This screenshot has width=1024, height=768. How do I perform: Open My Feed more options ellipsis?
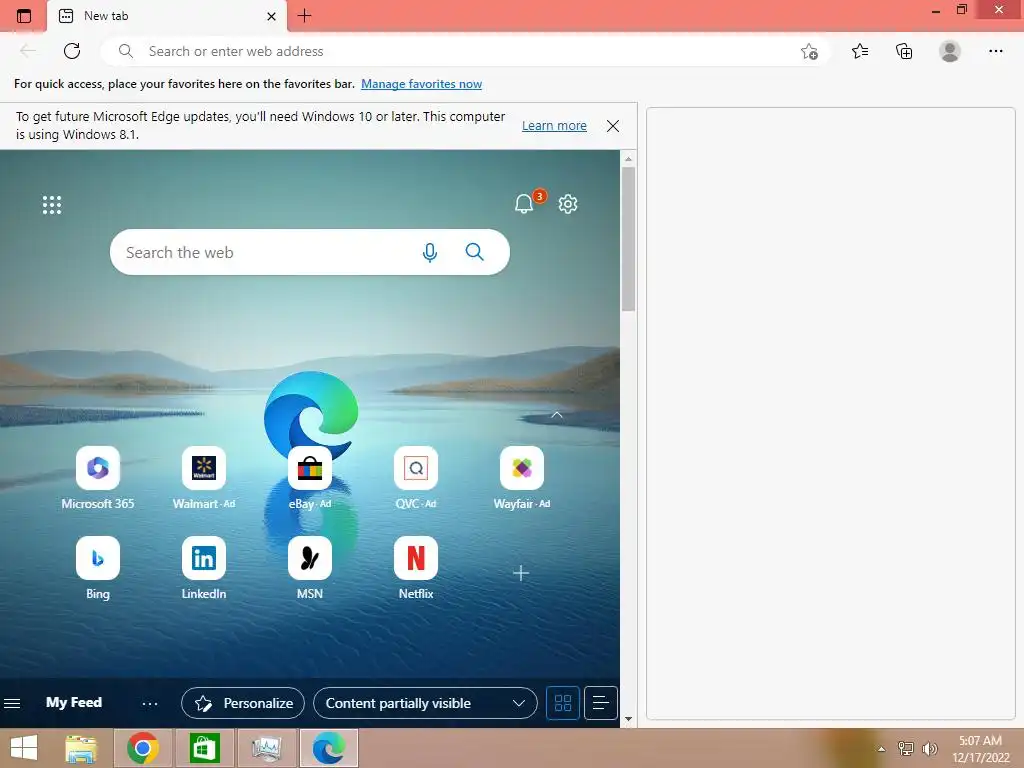(150, 703)
